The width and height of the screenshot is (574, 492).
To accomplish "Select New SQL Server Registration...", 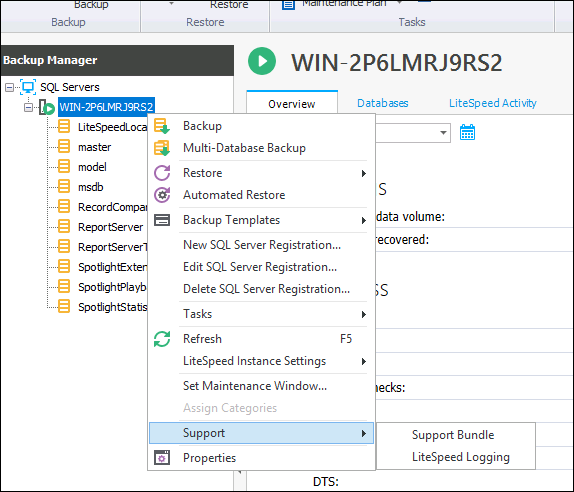I will click(261, 245).
